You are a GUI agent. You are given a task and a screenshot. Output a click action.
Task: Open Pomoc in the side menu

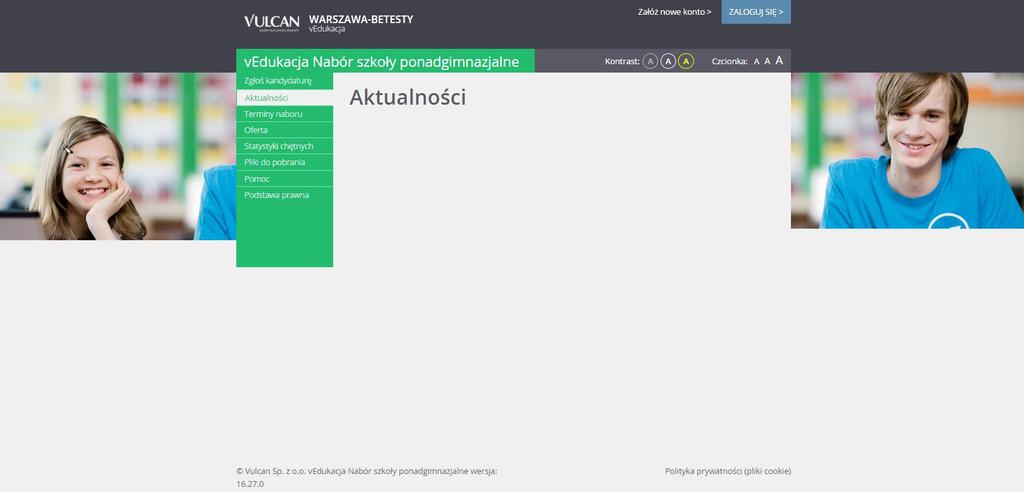pos(285,178)
